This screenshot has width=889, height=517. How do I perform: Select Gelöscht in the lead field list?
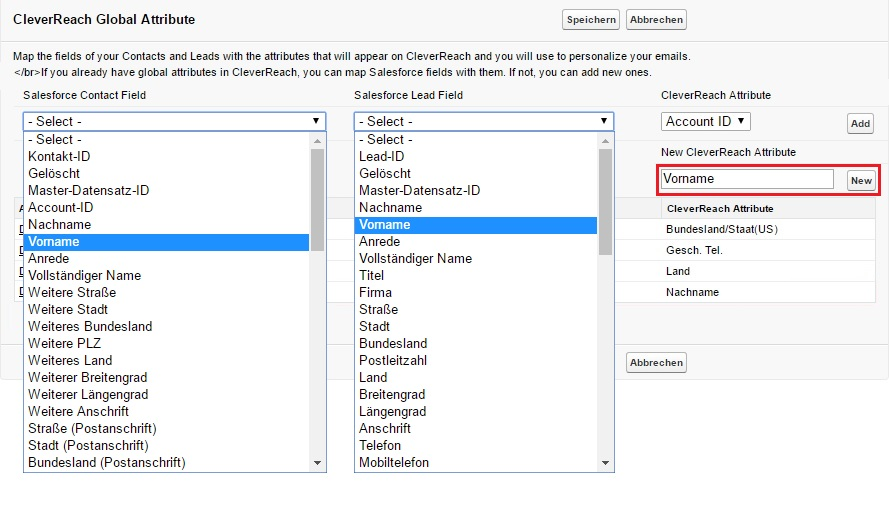tap(476, 173)
